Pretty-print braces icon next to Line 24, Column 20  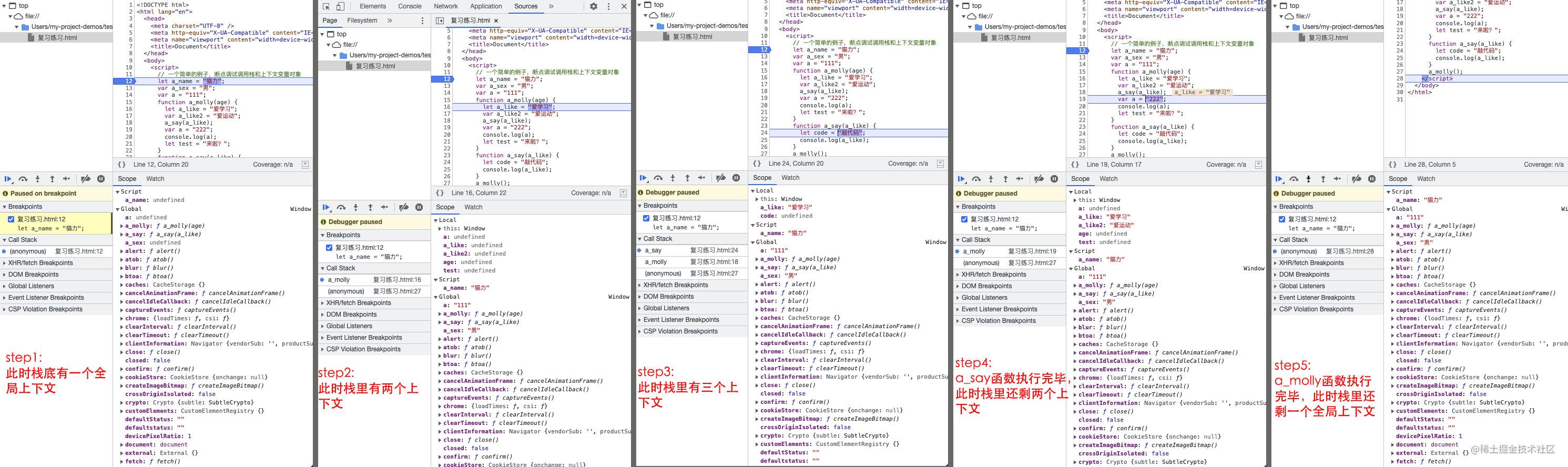757,163
